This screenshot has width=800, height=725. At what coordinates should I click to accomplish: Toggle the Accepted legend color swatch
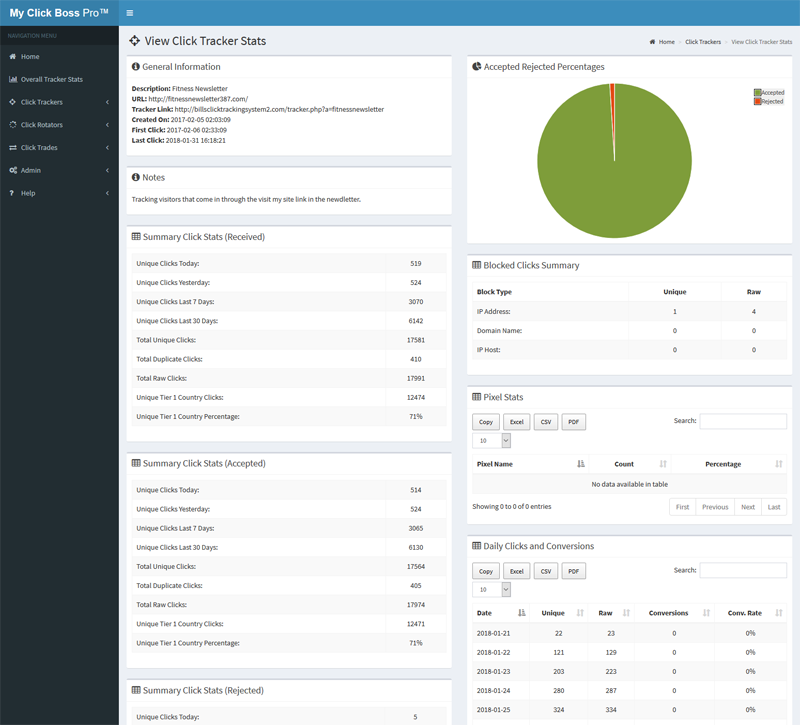point(757,93)
